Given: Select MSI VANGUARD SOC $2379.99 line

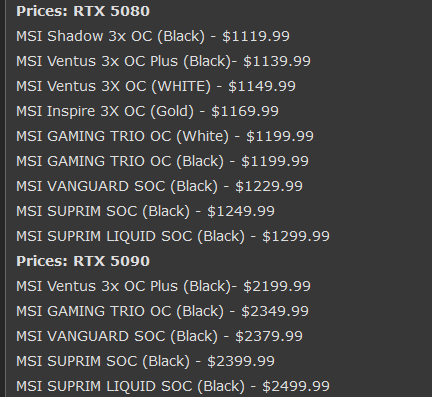Looking at the screenshot, I should (159, 336).
